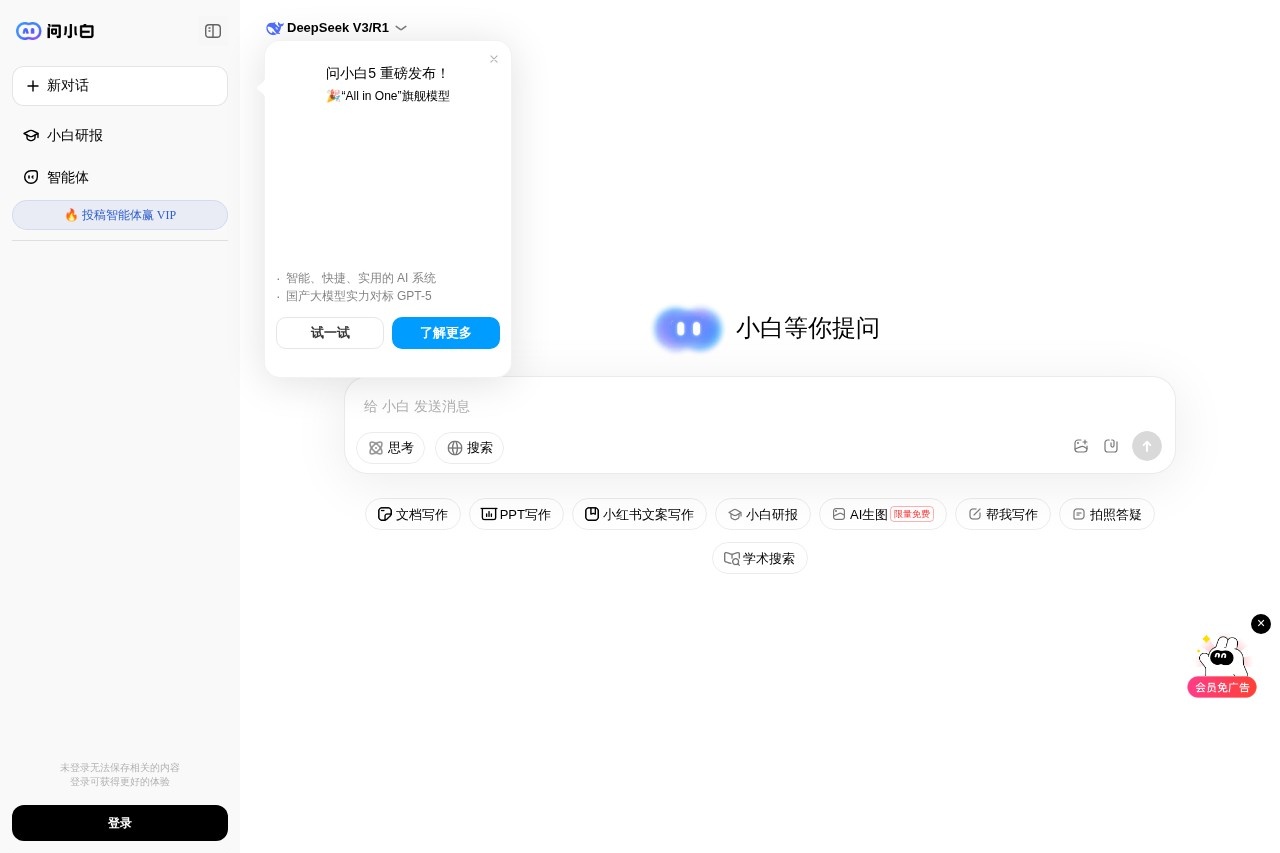Enable the 思考 thinking mode
Viewport: 1280px width, 853px height.
[x=391, y=447]
